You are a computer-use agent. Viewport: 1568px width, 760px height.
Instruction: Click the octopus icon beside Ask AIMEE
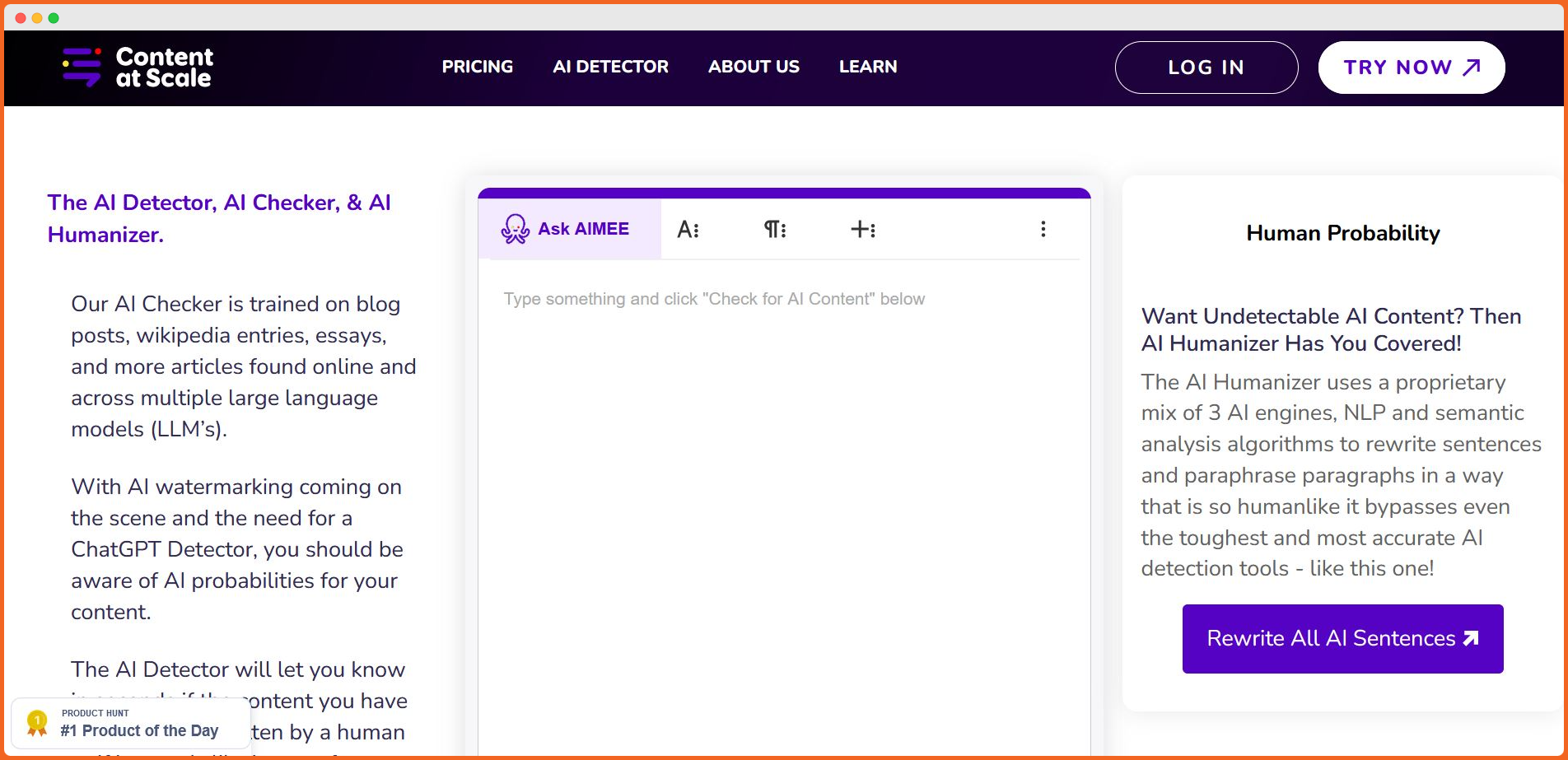click(516, 229)
